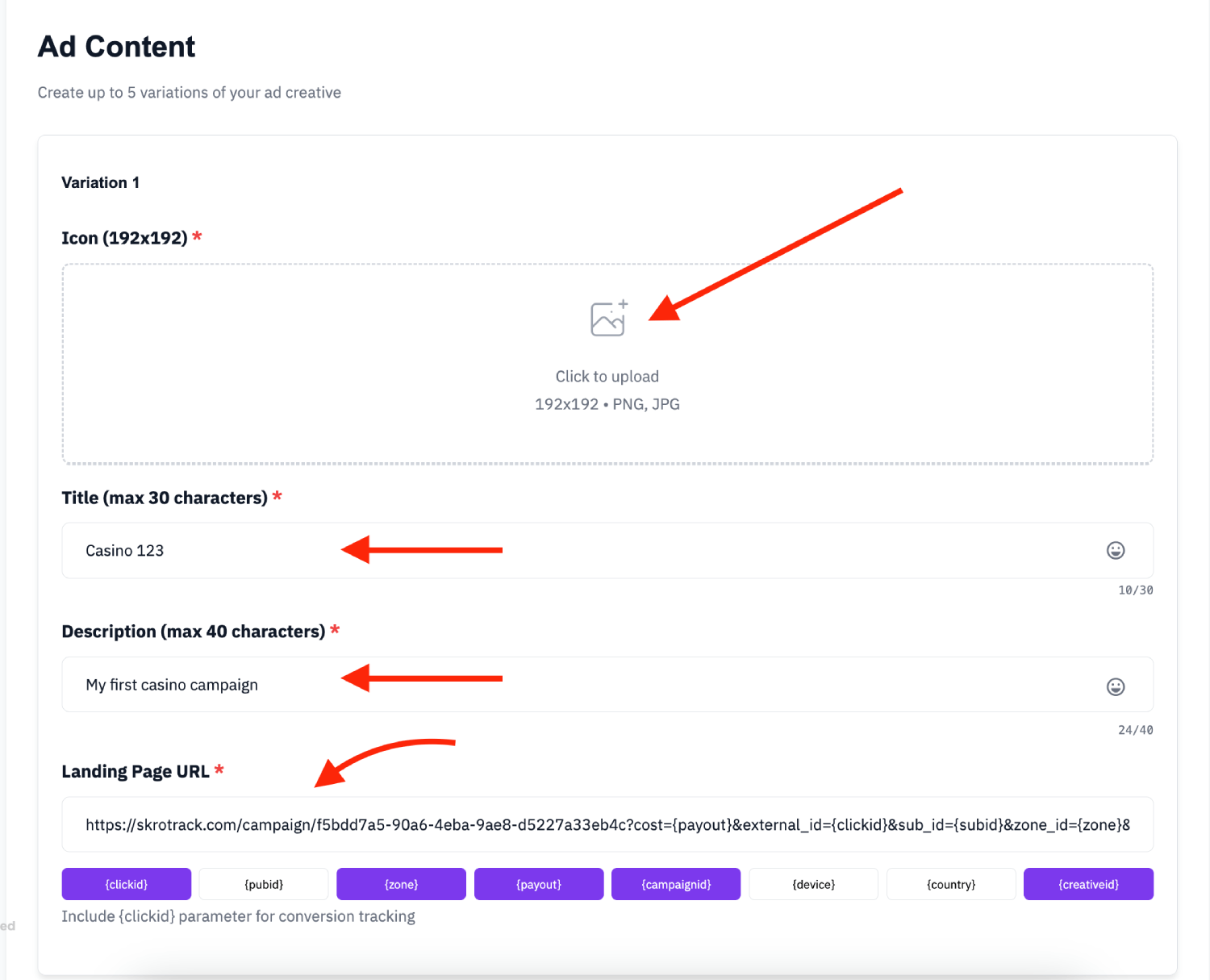Toggle the {device} parameter chip
Viewport: 1210px width, 980px height.
[813, 884]
